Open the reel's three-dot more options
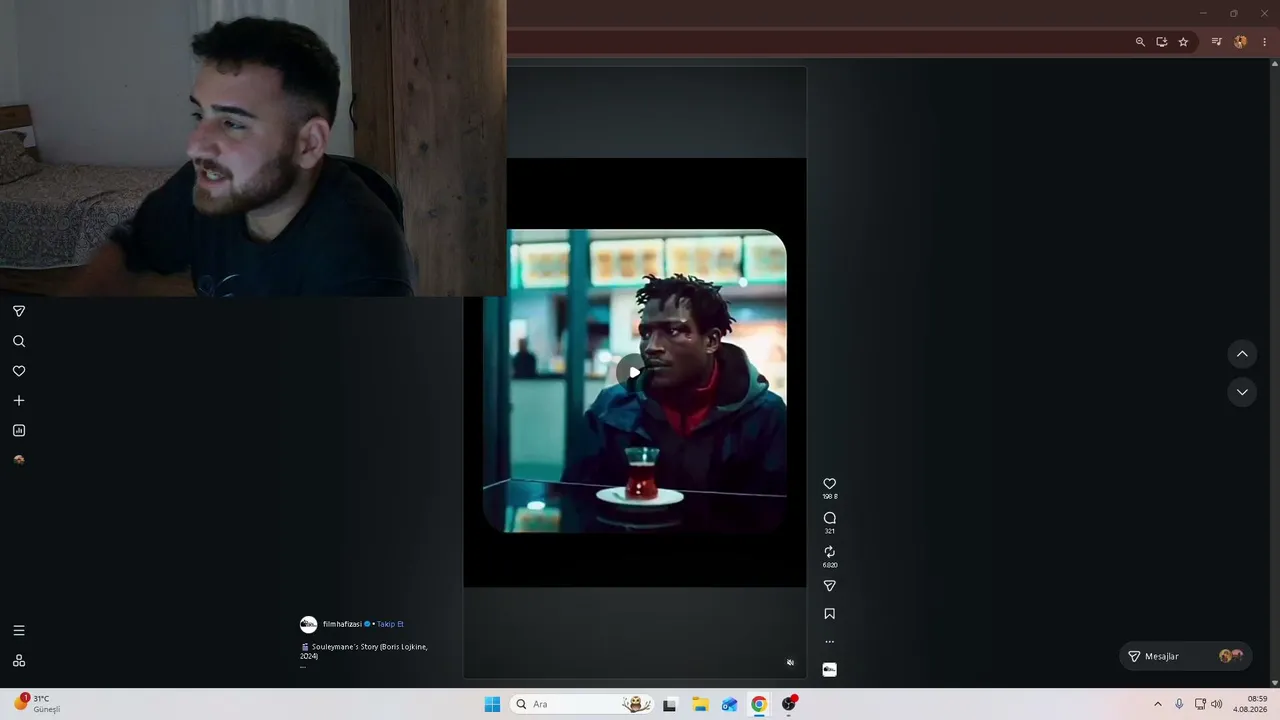 pos(829,642)
